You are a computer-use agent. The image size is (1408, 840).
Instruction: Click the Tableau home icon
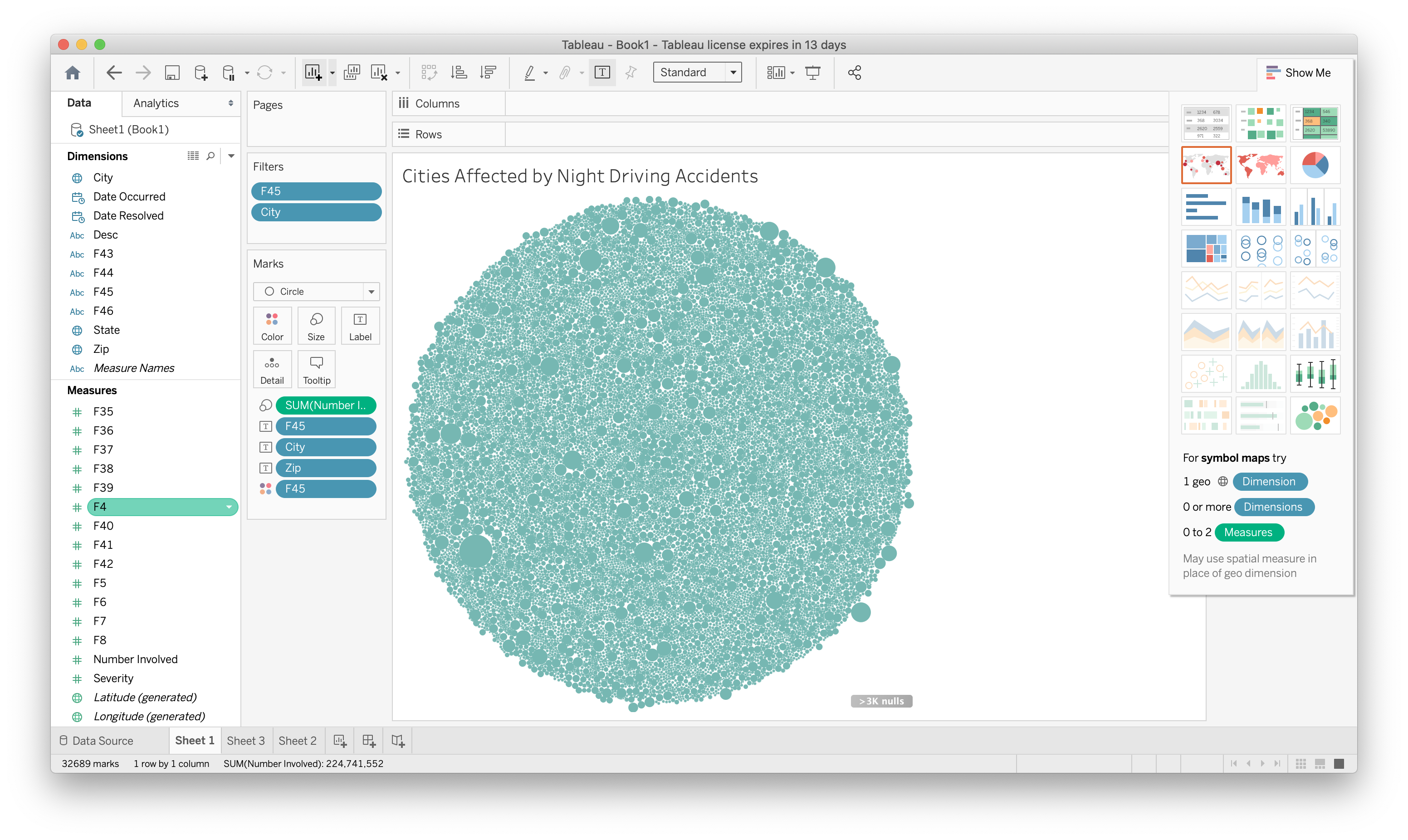coord(73,73)
